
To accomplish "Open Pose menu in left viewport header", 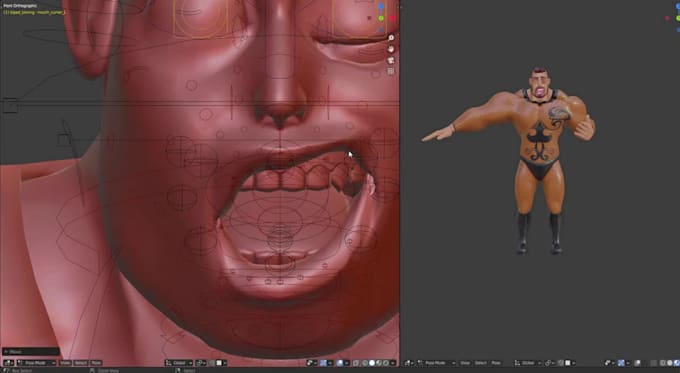I will 96,363.
